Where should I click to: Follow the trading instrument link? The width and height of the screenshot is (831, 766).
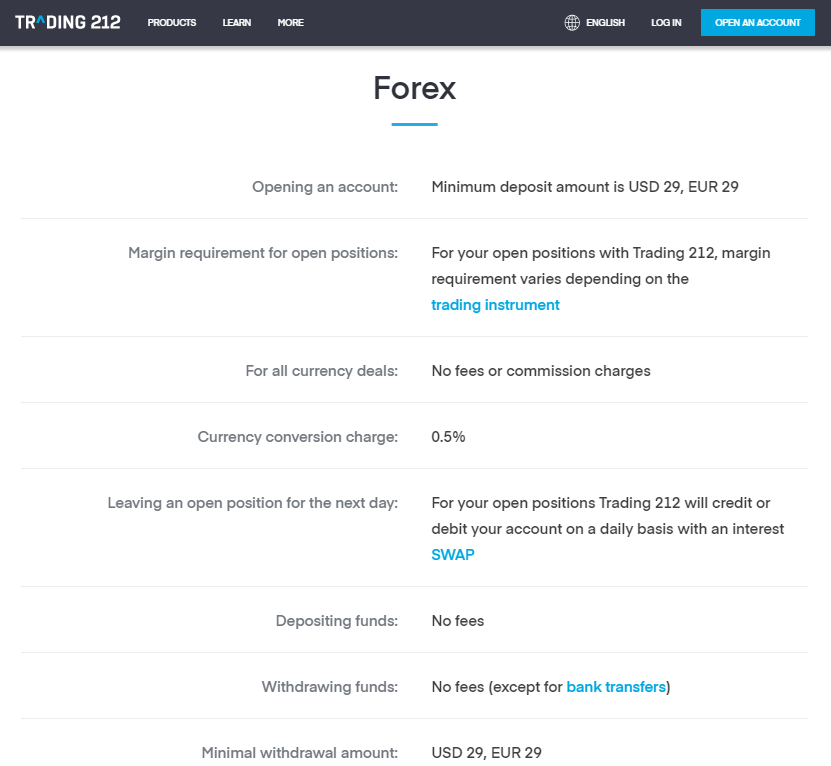495,305
